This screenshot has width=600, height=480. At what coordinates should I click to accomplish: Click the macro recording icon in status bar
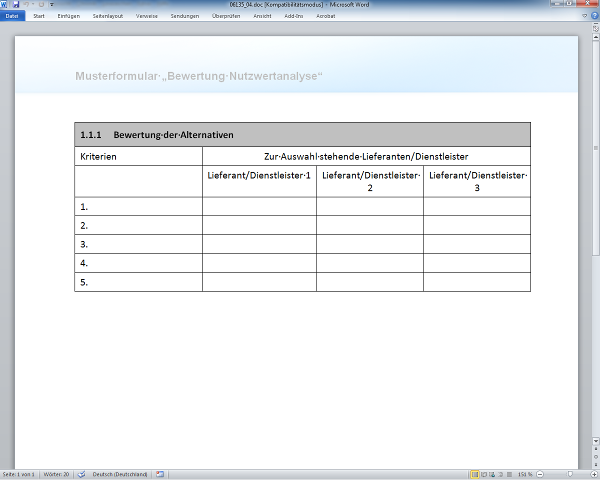coord(160,474)
